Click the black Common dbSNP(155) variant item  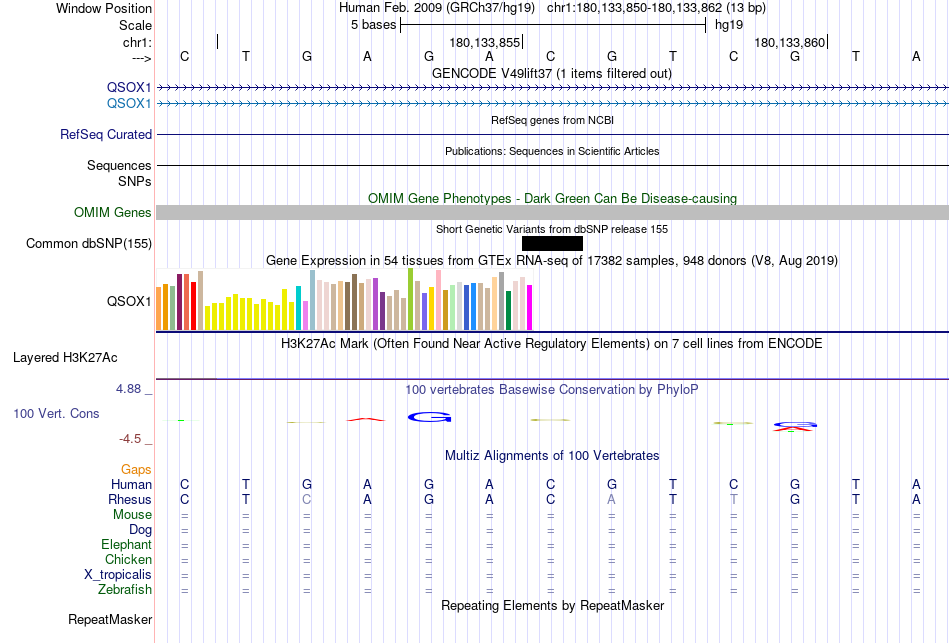tap(552, 244)
